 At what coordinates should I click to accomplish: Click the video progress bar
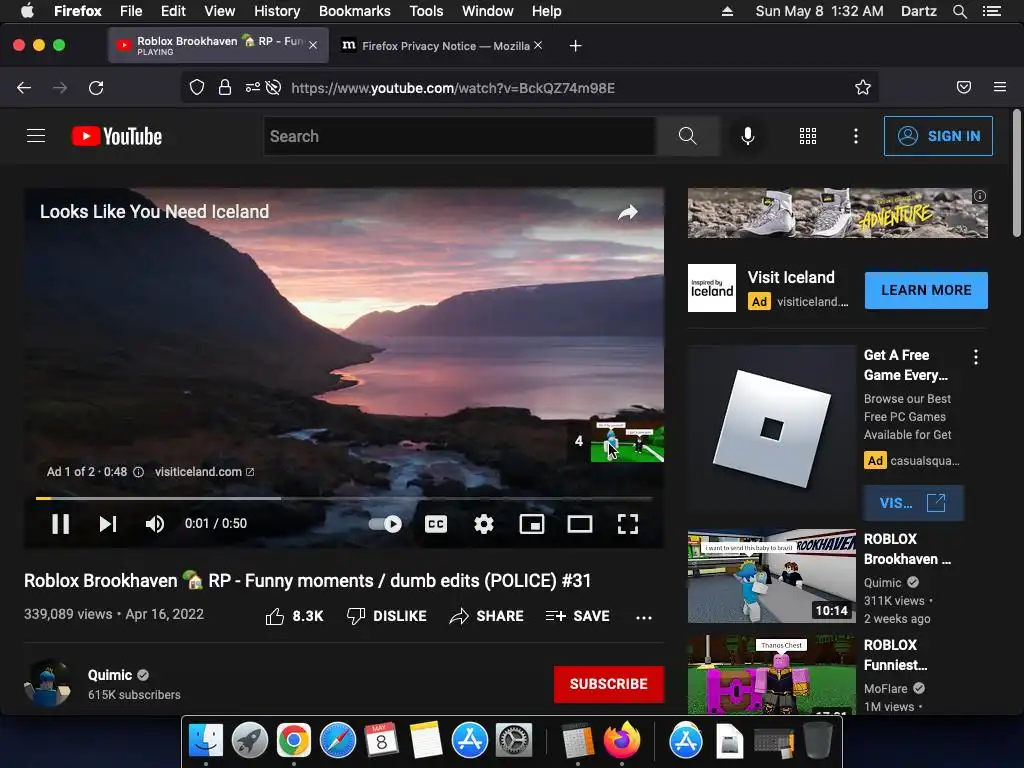pyautogui.click(x=344, y=498)
